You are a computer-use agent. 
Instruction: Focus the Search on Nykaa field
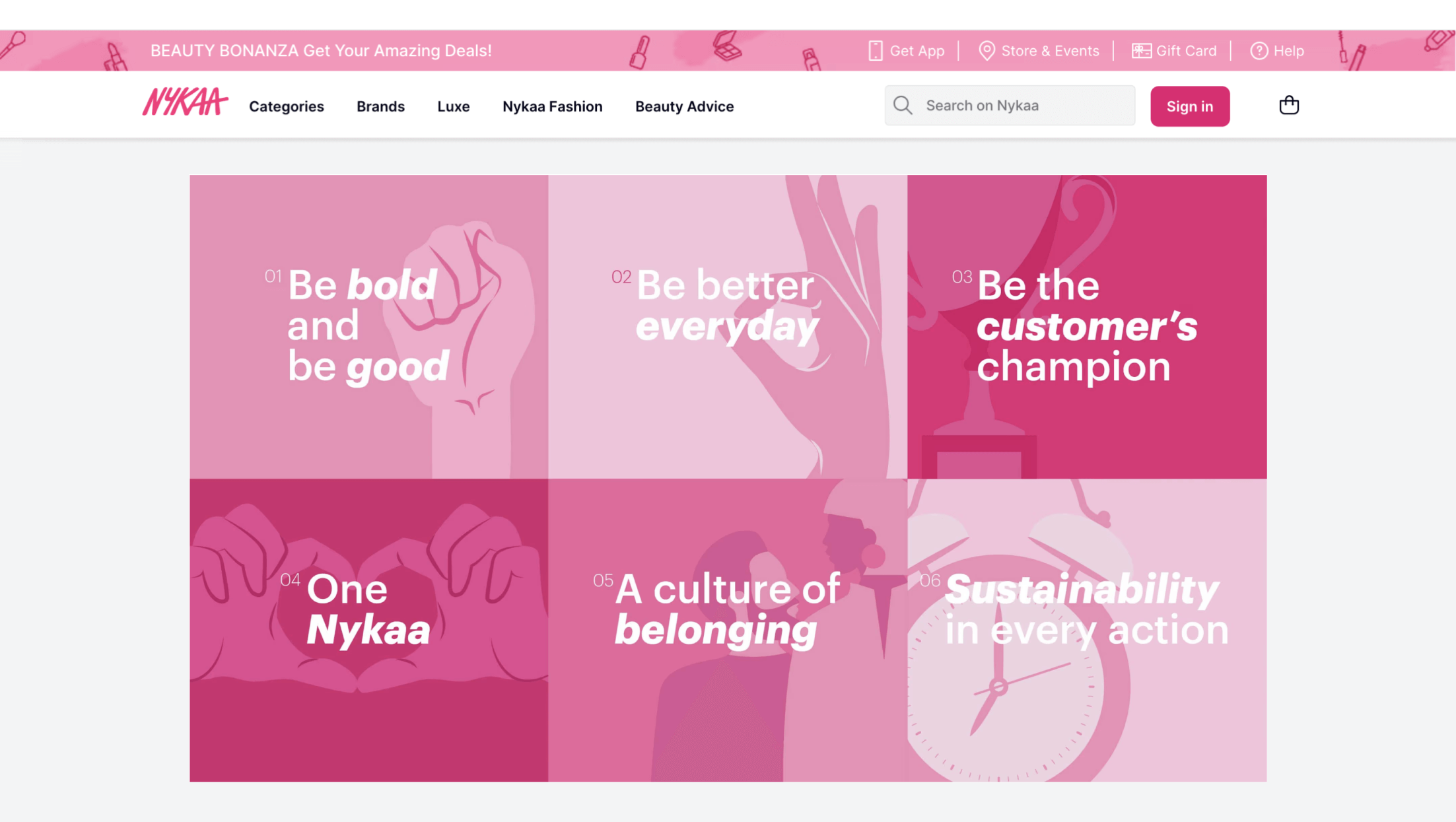point(1010,106)
